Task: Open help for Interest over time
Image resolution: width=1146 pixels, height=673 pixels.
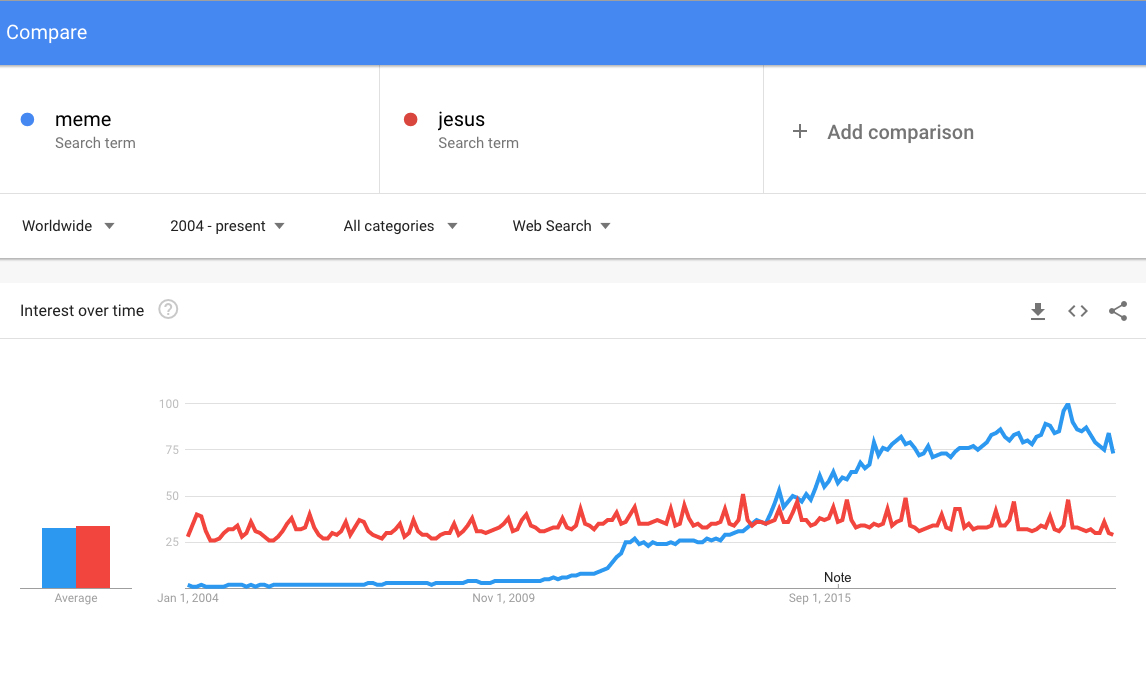Action: tap(168, 310)
